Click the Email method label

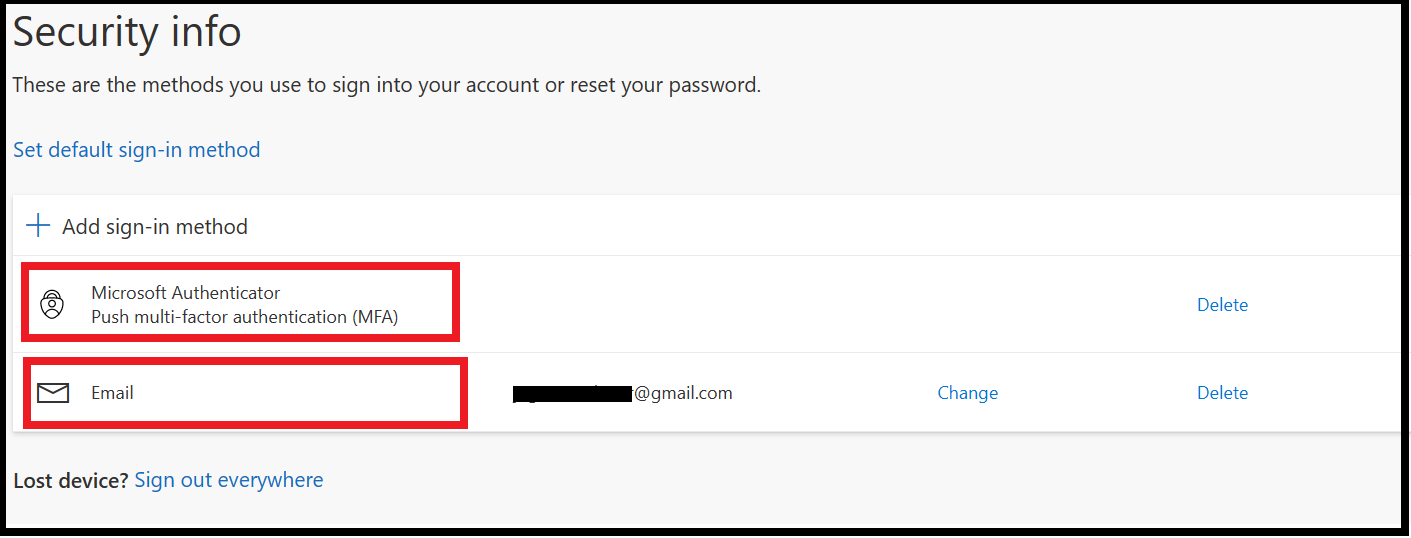click(112, 393)
